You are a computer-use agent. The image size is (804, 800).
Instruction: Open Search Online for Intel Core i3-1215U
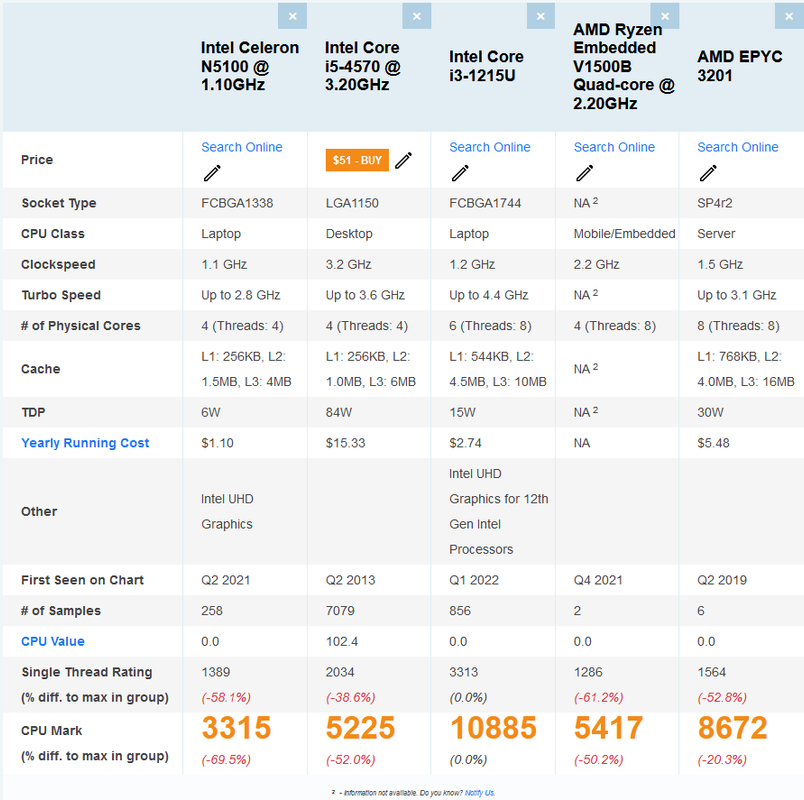[490, 147]
